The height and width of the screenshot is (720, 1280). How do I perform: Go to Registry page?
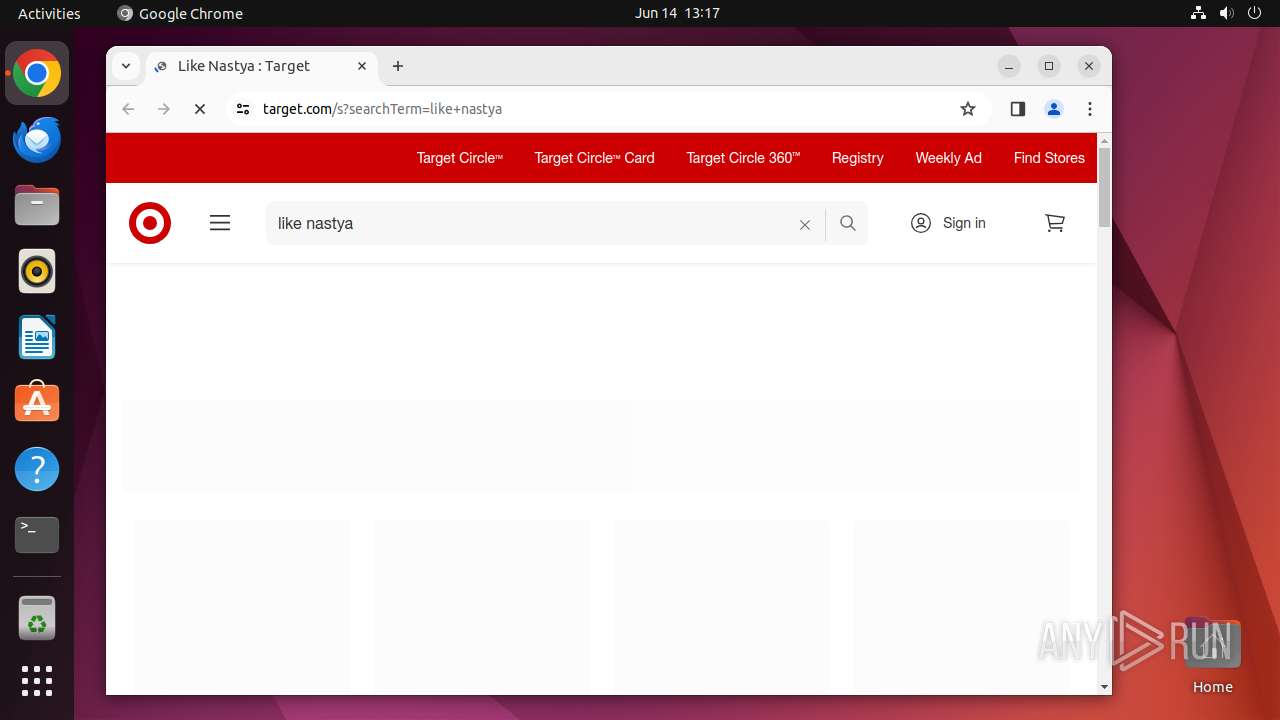coord(857,158)
